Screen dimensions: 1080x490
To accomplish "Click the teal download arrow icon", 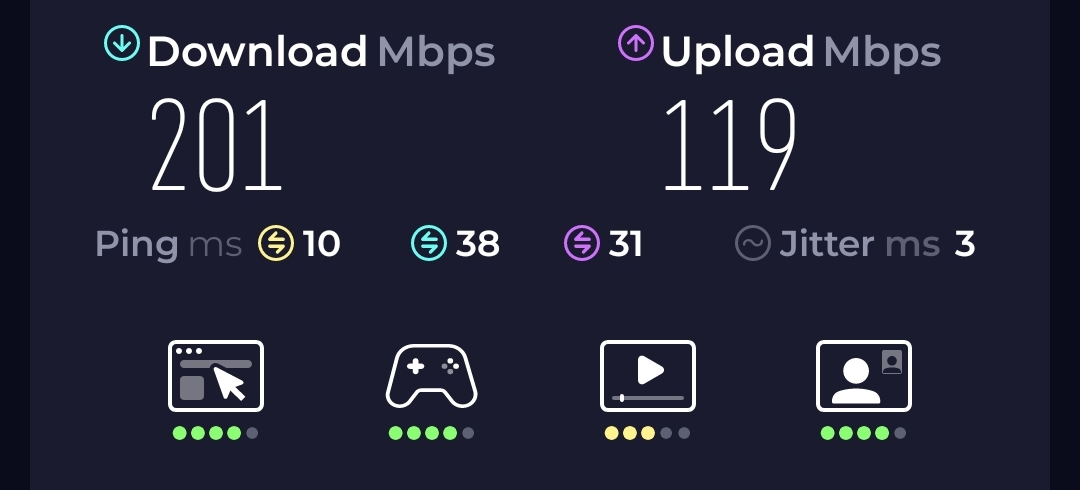I will click(122, 43).
